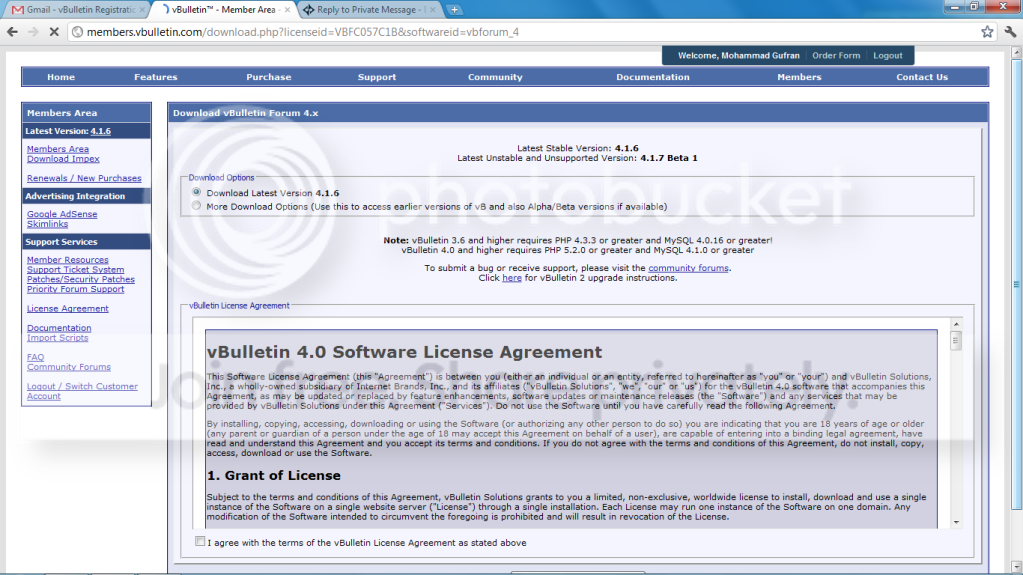Open the Skimlinks link

point(47,224)
